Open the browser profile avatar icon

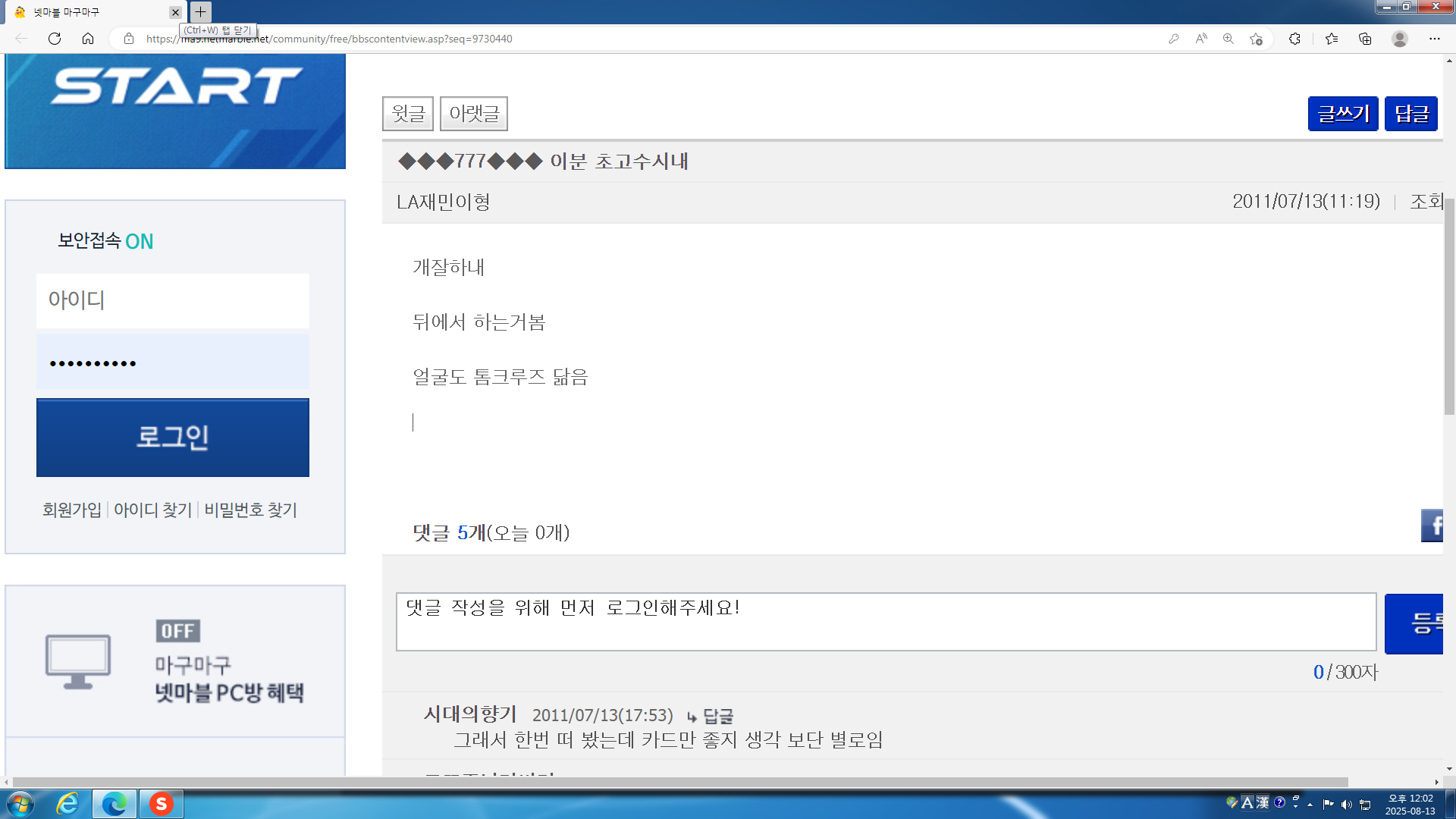pos(1400,39)
